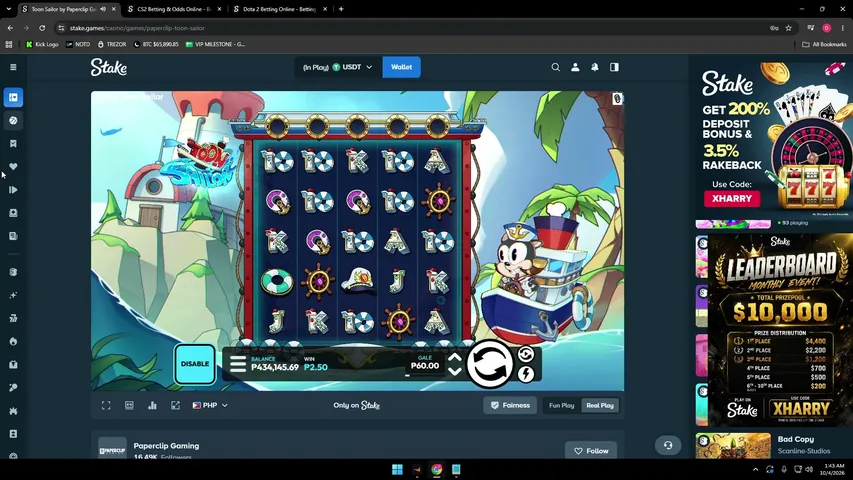Go back to the previous page
Screen dimensions: 853x480
10,28
